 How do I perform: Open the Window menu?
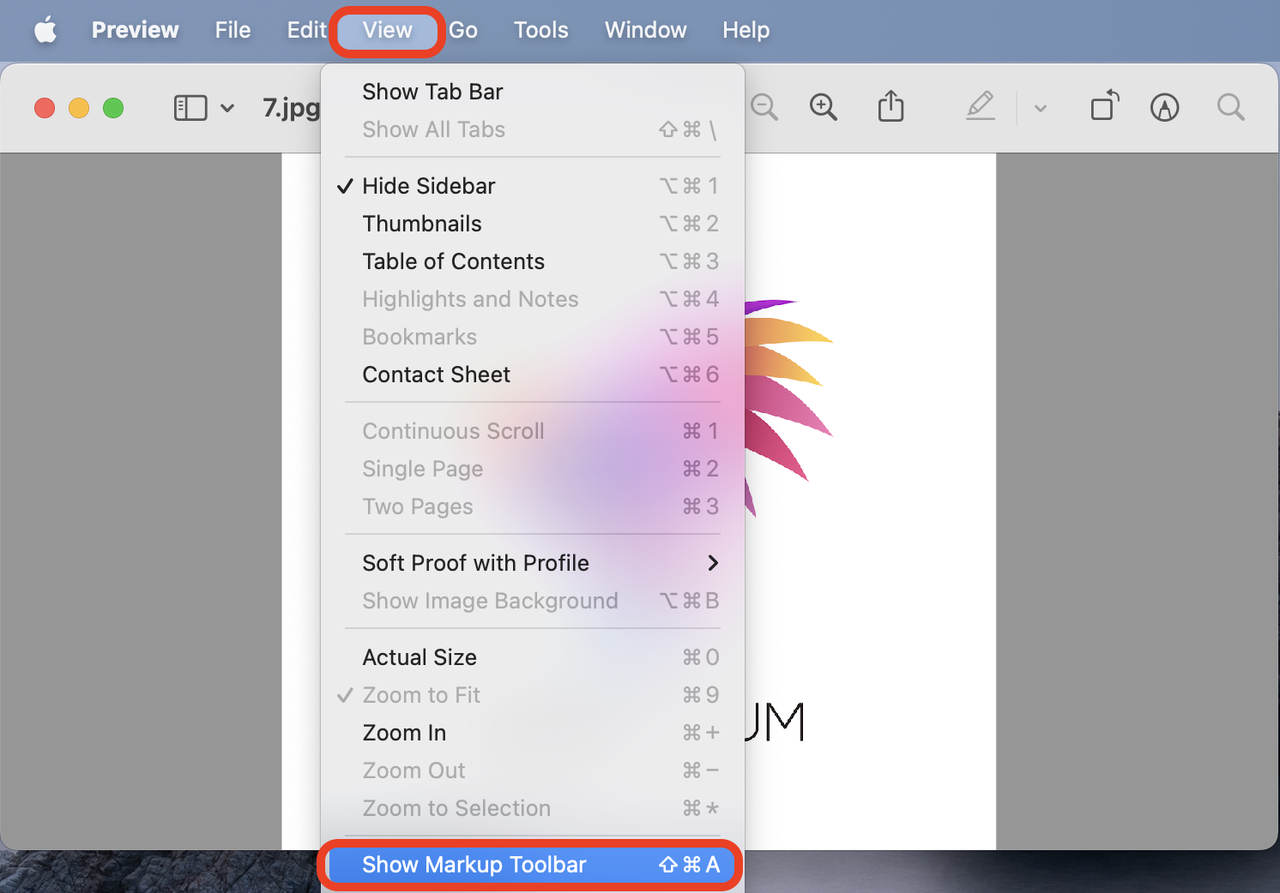(645, 30)
